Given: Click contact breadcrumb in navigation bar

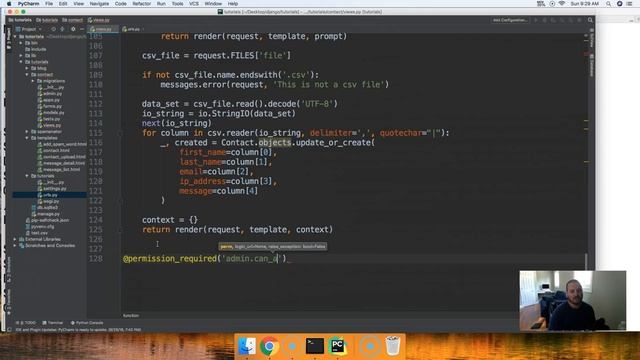Looking at the screenshot, I should [72, 20].
